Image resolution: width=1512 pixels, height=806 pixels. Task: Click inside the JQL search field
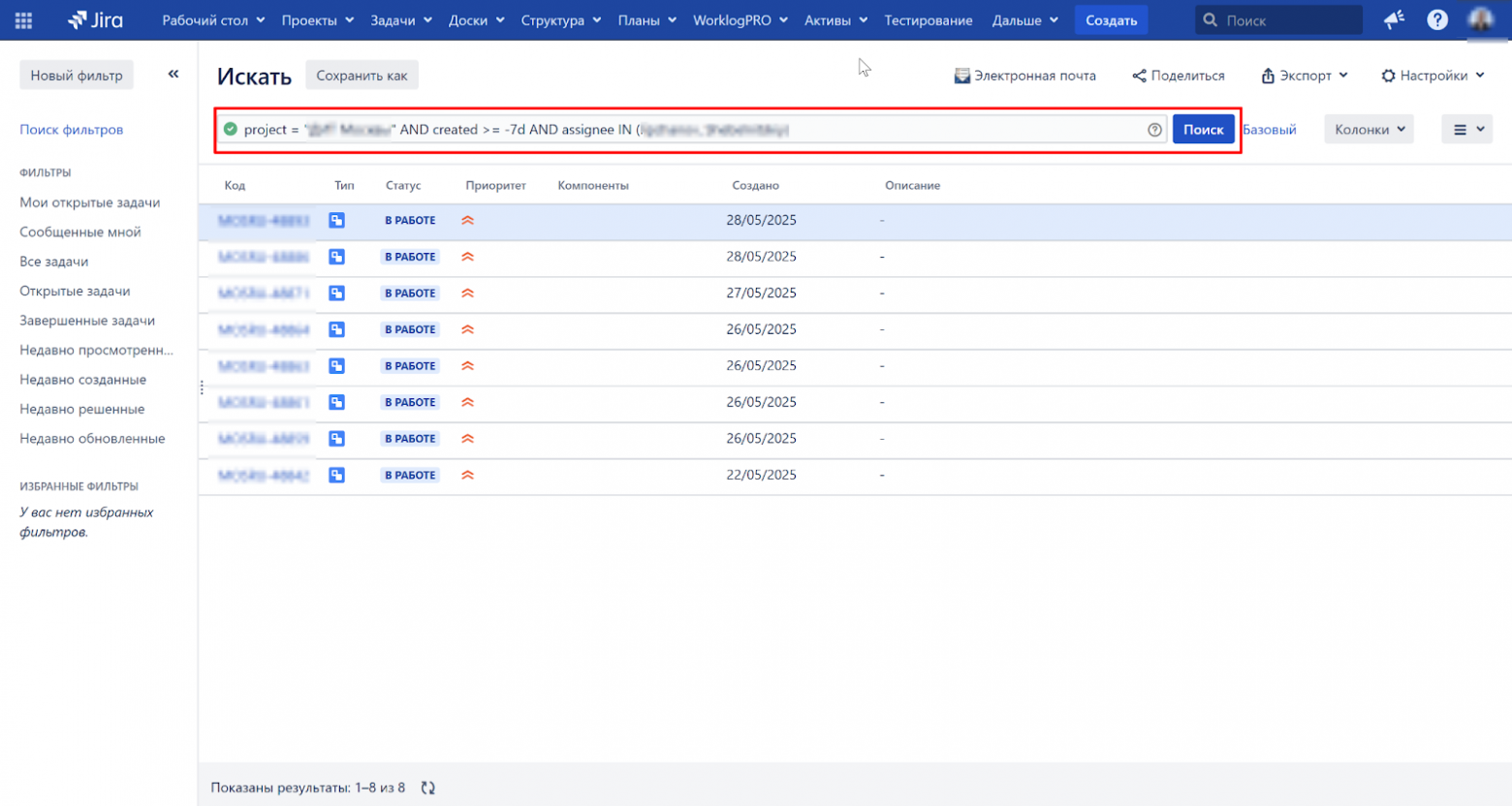[678, 129]
